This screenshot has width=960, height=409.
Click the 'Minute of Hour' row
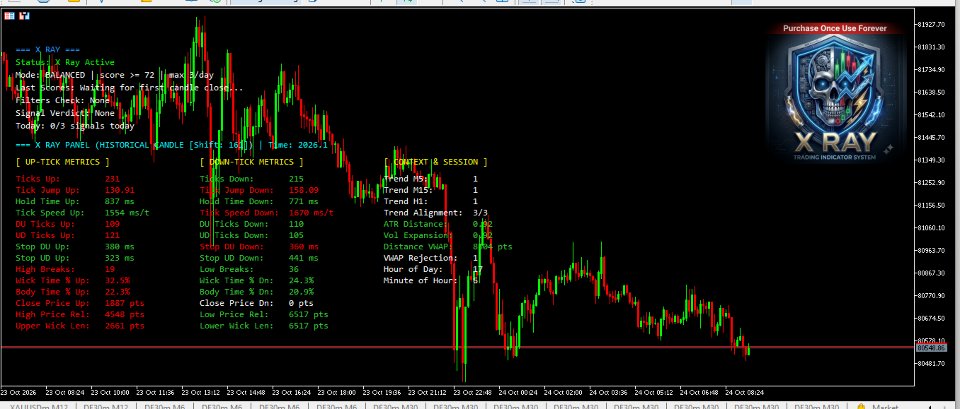tap(430, 280)
